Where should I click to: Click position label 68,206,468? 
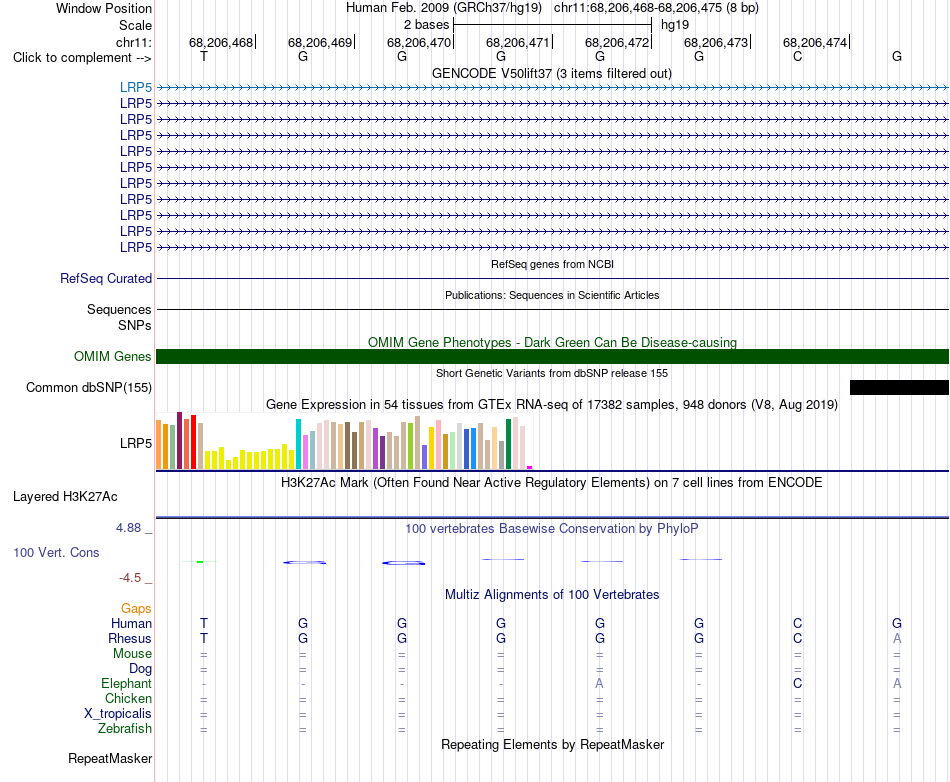coord(221,42)
